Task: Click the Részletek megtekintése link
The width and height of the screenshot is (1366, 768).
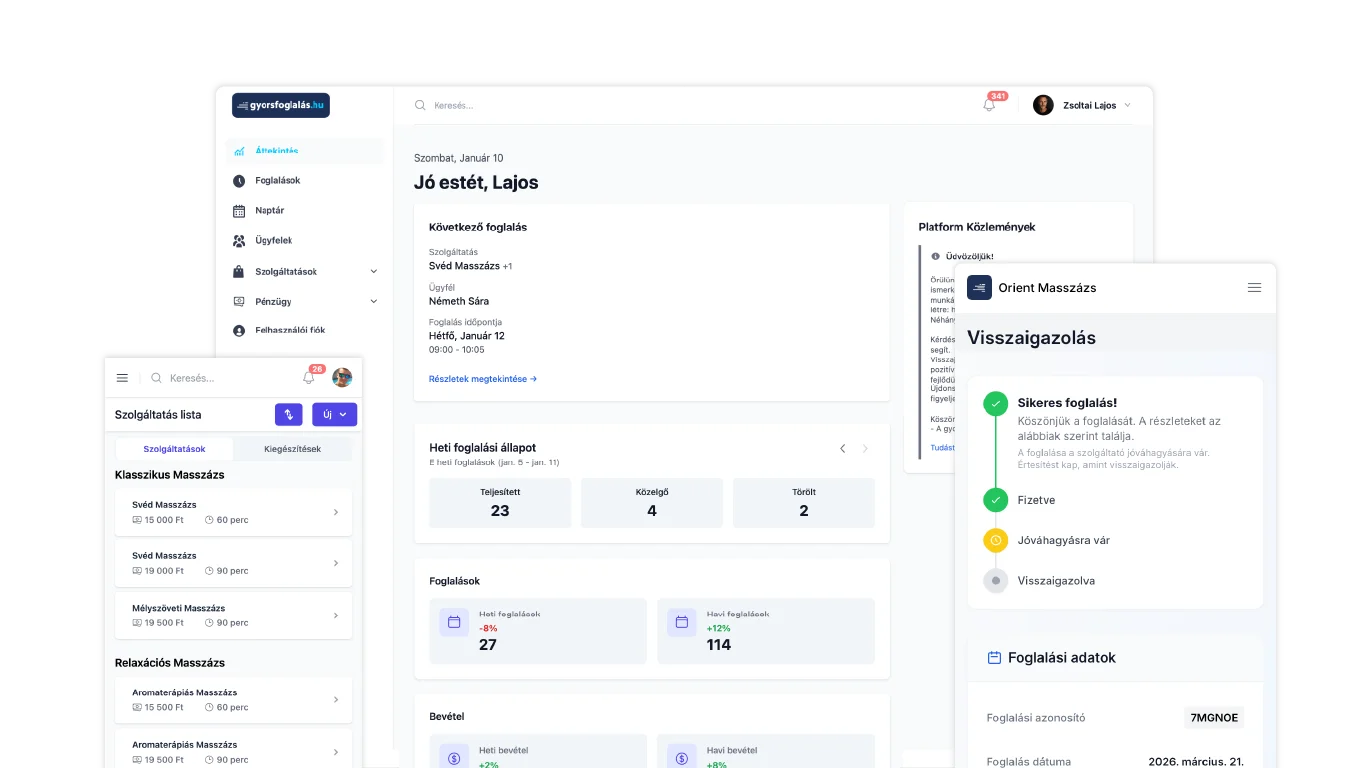Action: (x=483, y=379)
